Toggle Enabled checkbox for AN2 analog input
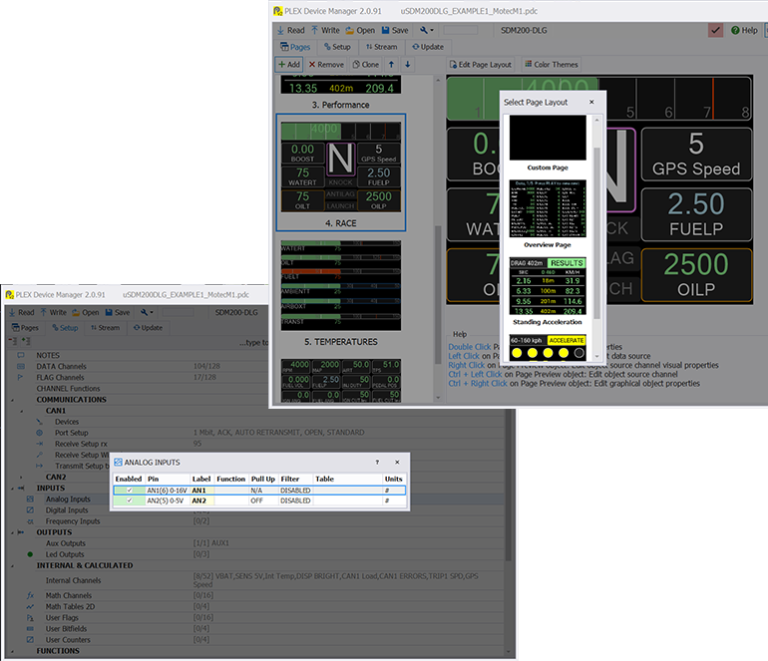This screenshot has height=661, width=768. 129,501
